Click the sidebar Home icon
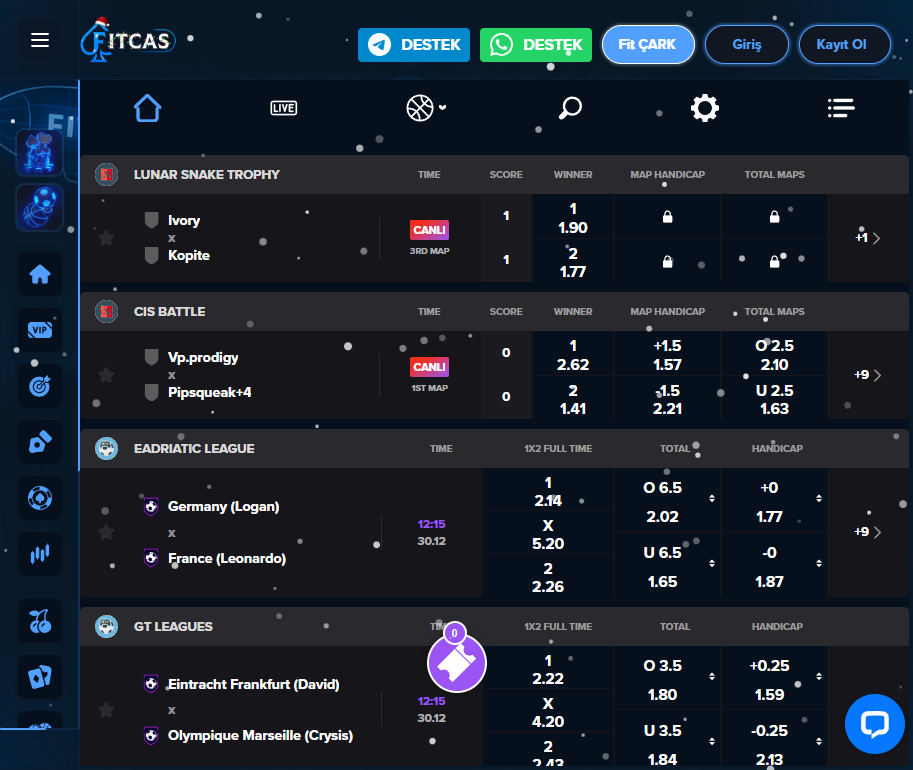The image size is (913, 770). click(40, 274)
